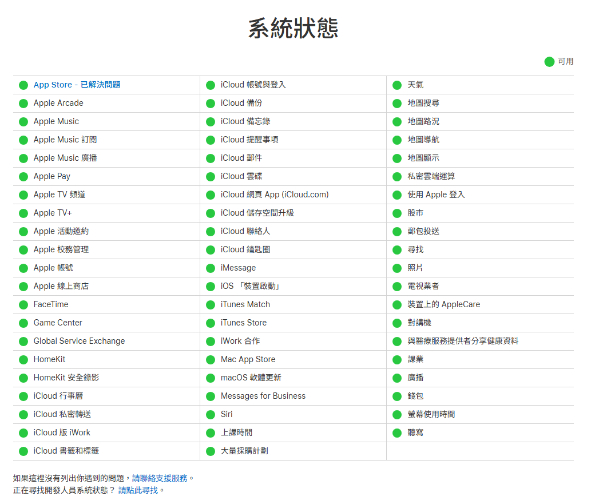Viewport: 591px width, 500px height.
Task: Click the 系統狀態 page heading
Action: 293,28
